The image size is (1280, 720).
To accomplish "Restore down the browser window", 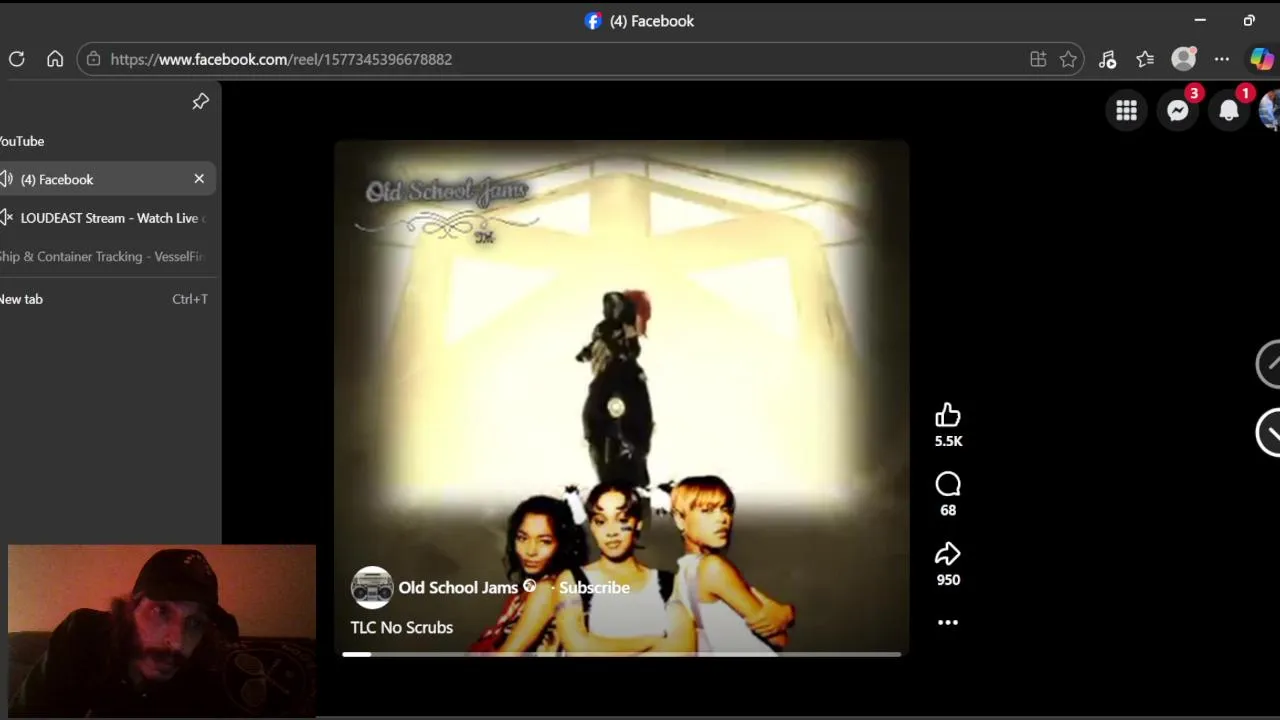I will pos(1249,20).
